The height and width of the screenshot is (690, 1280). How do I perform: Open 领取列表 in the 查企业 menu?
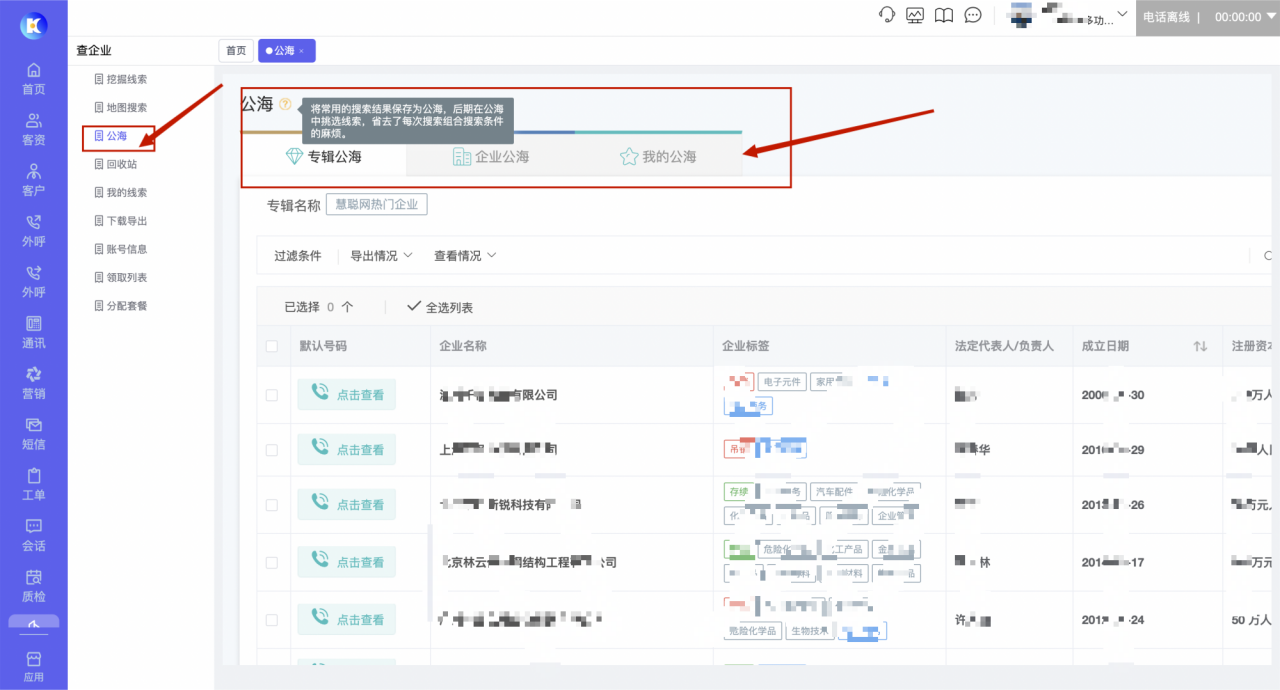(120, 277)
